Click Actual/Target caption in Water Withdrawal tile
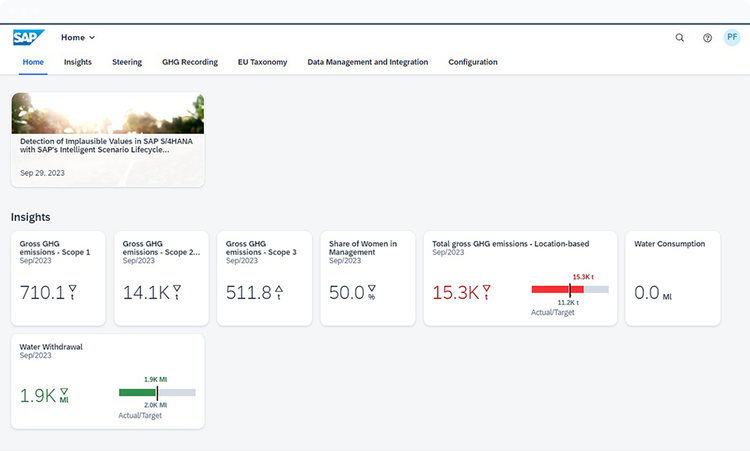The image size is (750, 451). (140, 416)
